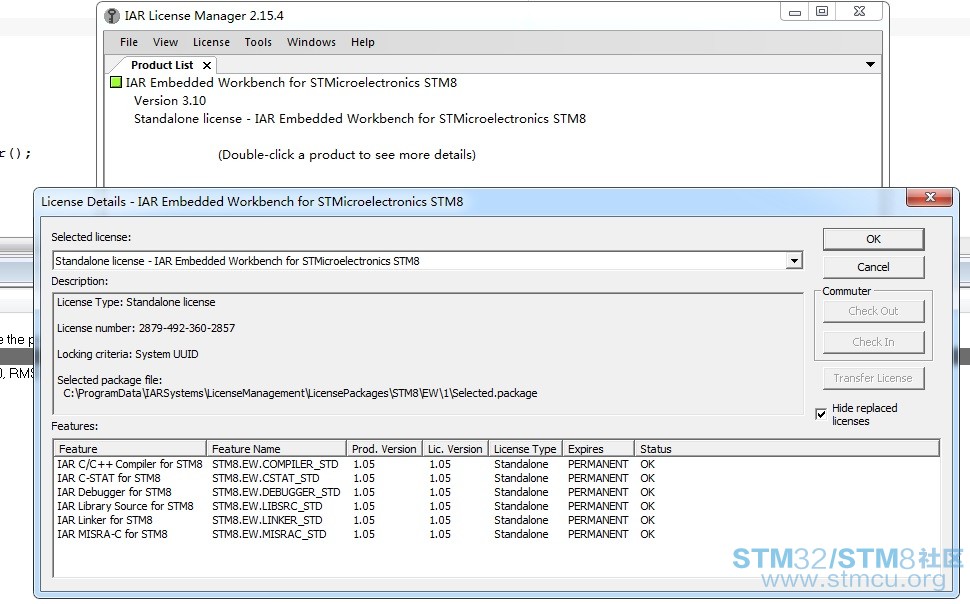Click the OK button
This screenshot has height=604, width=970.
pyautogui.click(x=873, y=239)
